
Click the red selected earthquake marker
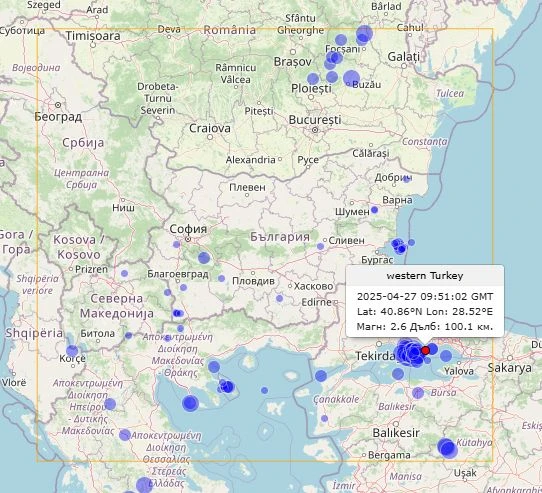click(426, 350)
